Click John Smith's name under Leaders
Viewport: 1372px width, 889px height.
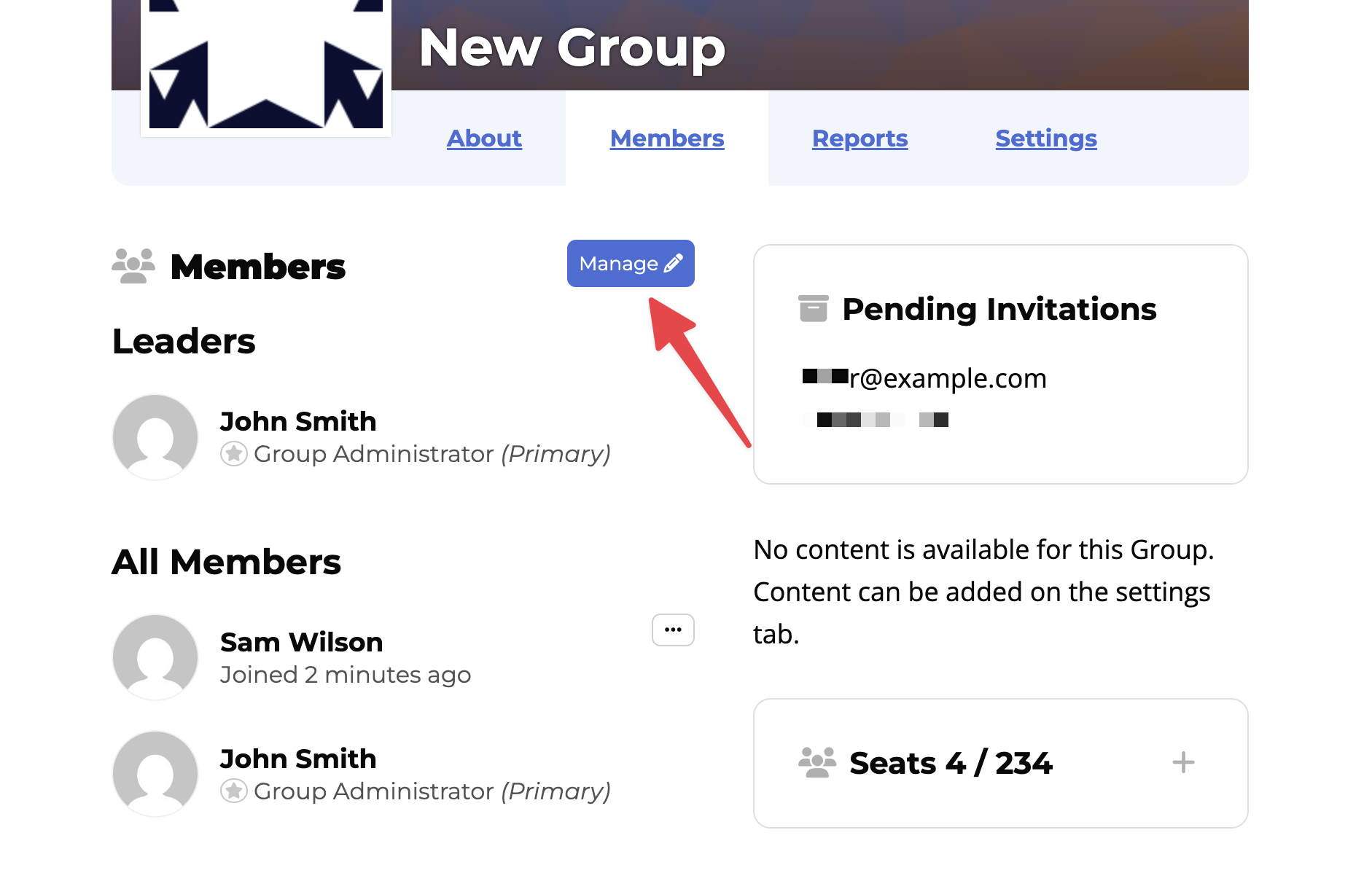pos(298,421)
